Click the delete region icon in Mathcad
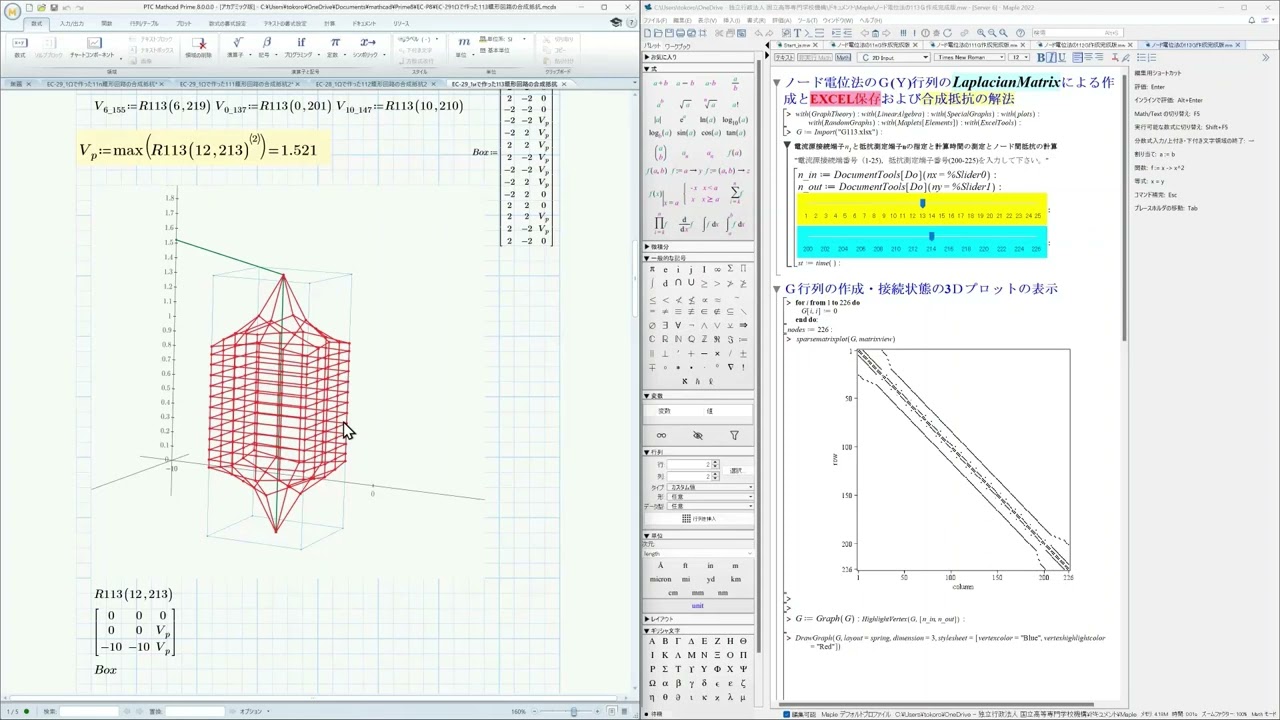 tap(198, 47)
